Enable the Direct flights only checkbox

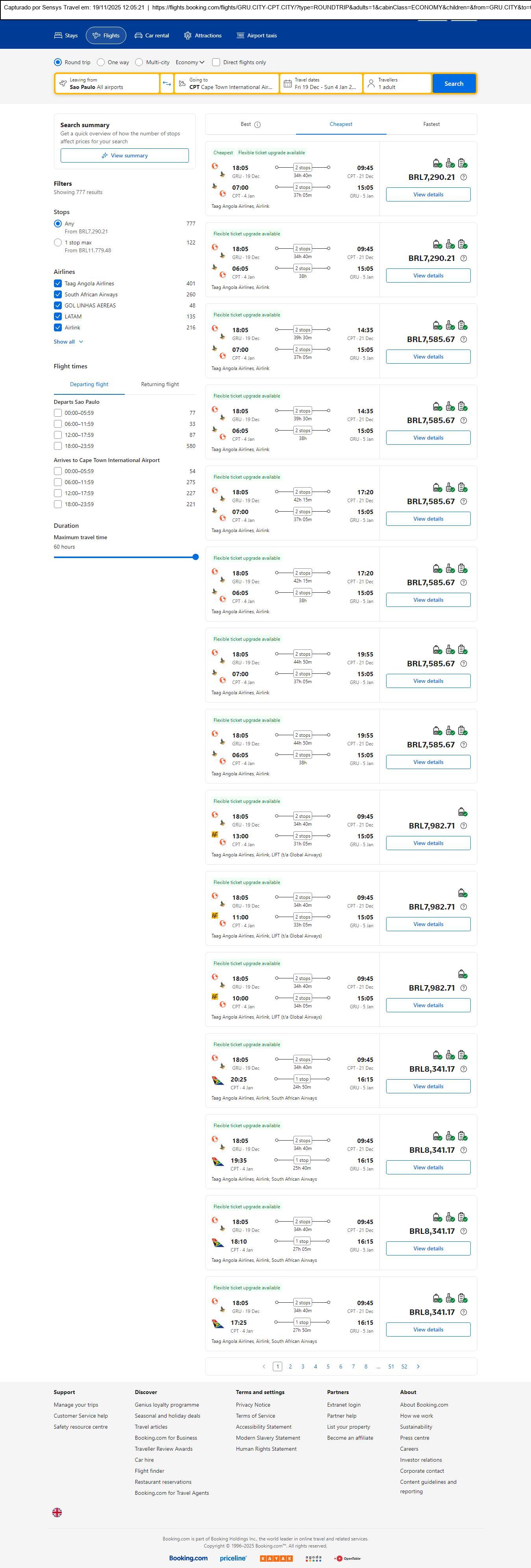point(216,62)
